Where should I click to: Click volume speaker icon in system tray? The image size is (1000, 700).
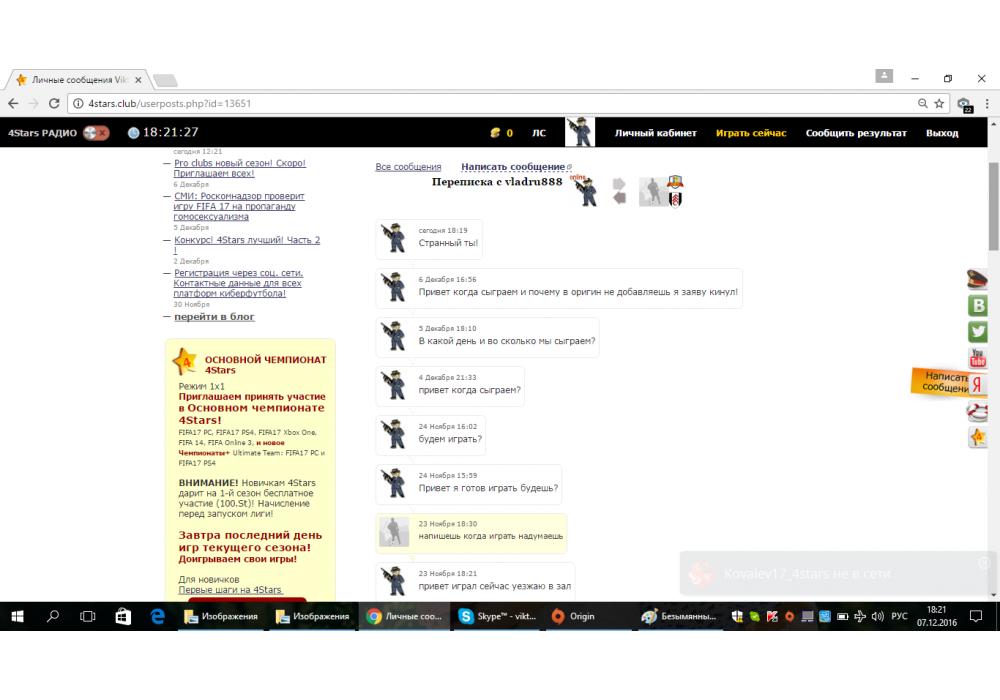coord(878,616)
